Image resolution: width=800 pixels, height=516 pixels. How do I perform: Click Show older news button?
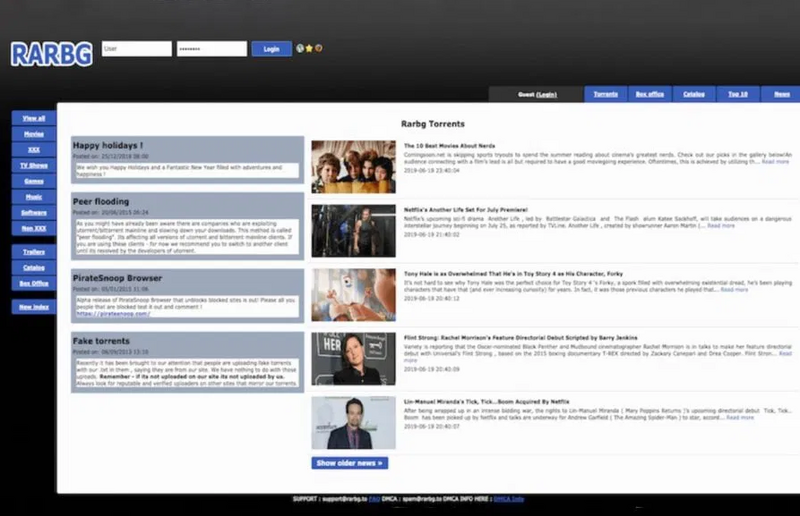pyautogui.click(x=349, y=463)
